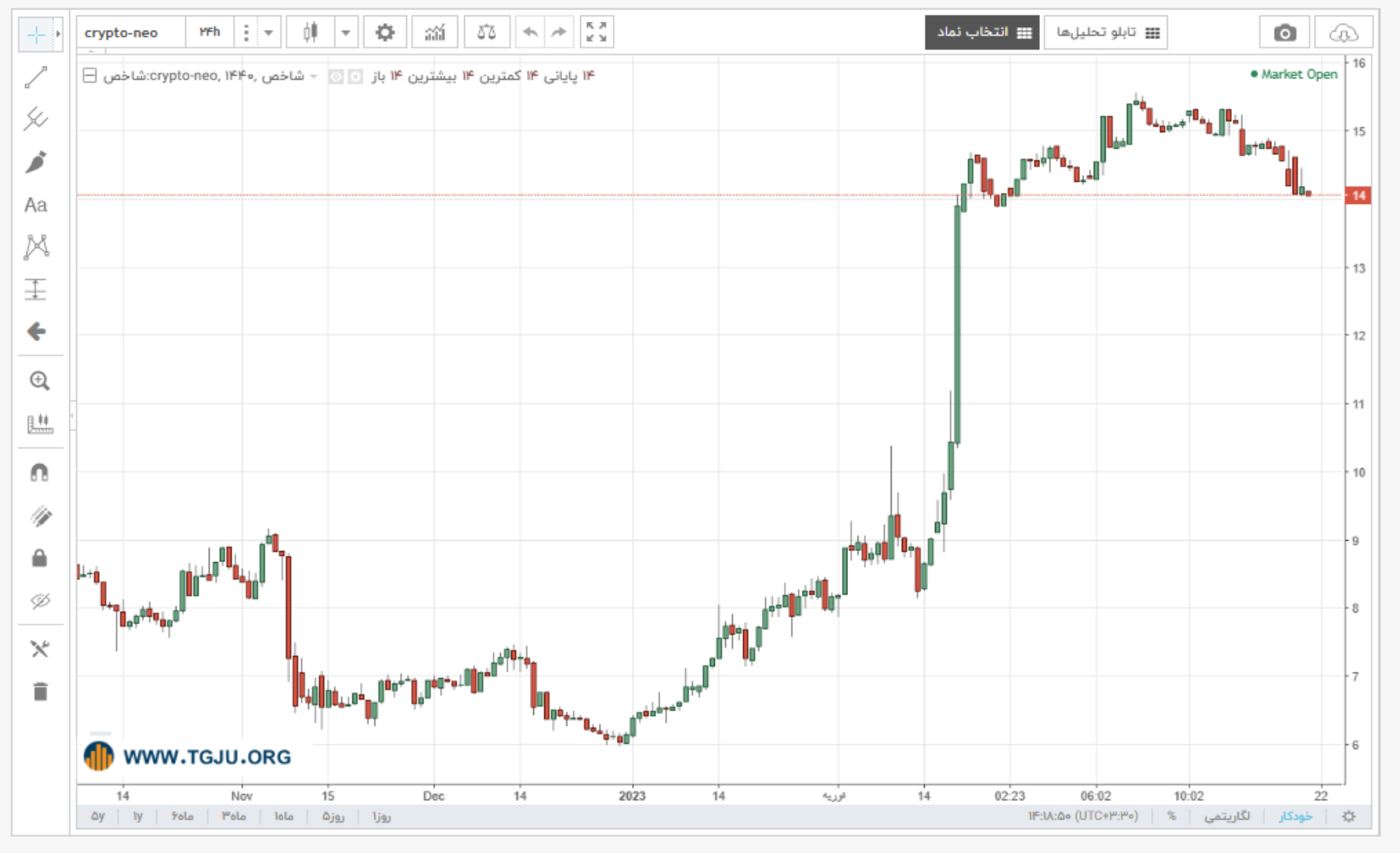1400x853 pixels.
Task: Select the 5y time range tab
Action: [98, 816]
